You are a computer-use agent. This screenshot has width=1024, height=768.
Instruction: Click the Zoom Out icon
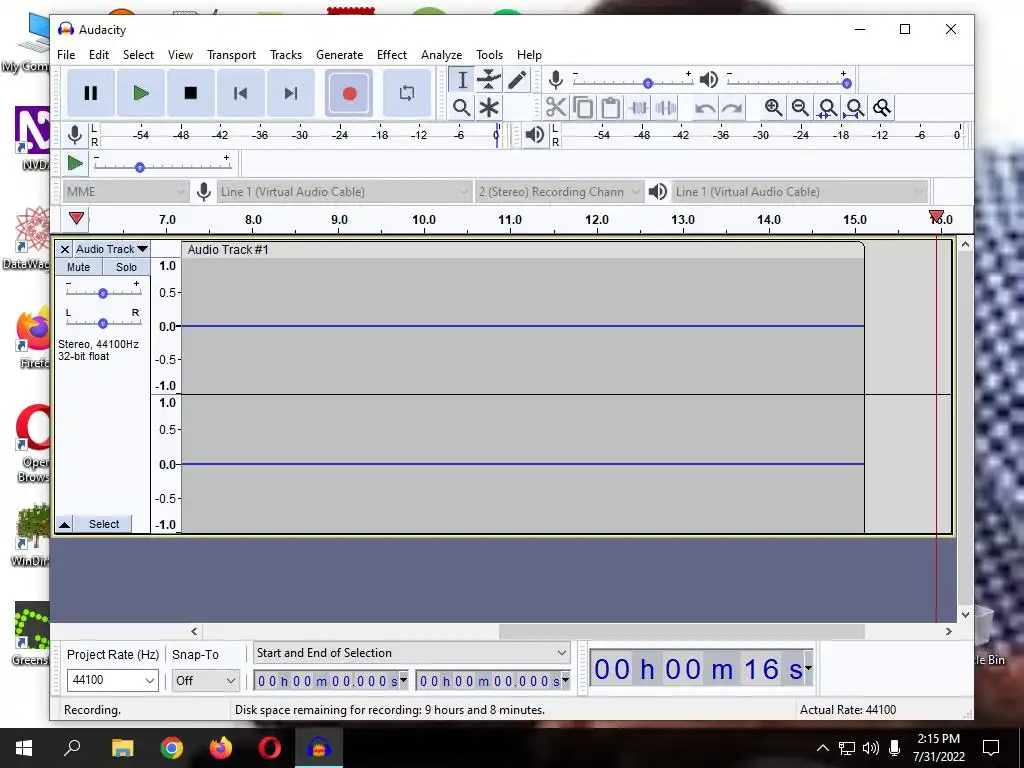coord(801,108)
